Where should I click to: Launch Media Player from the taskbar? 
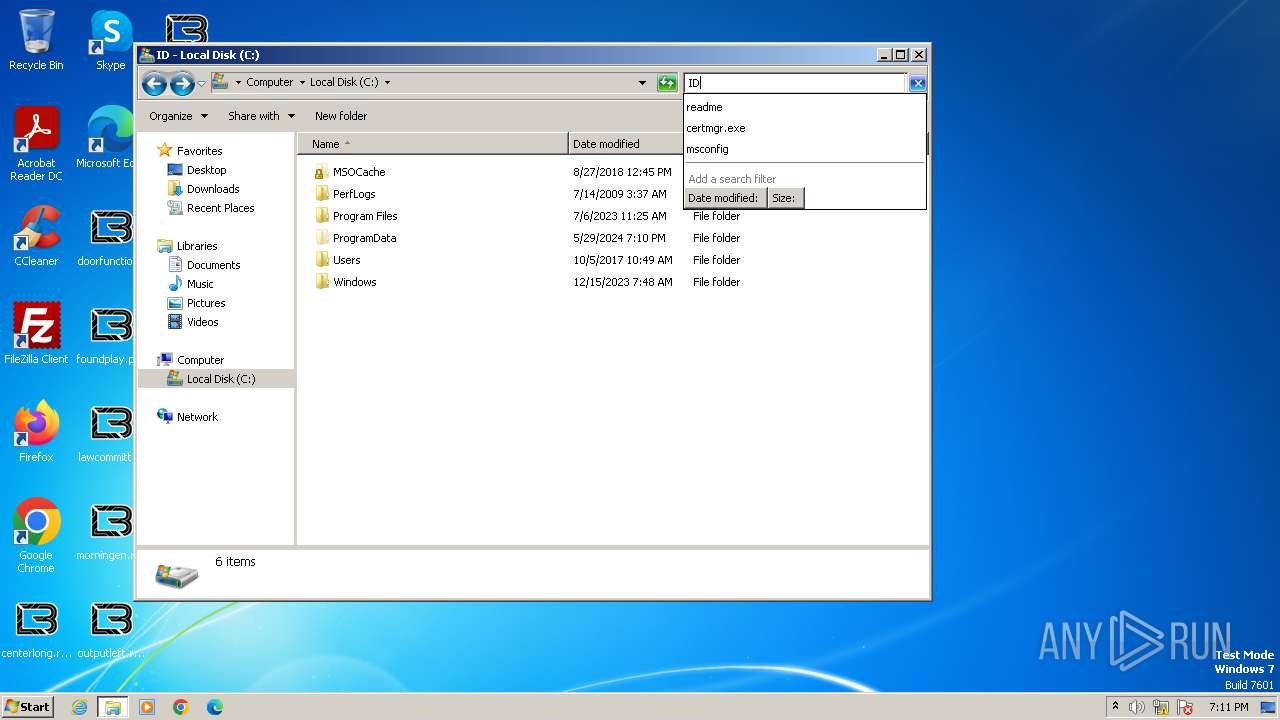[x=147, y=707]
